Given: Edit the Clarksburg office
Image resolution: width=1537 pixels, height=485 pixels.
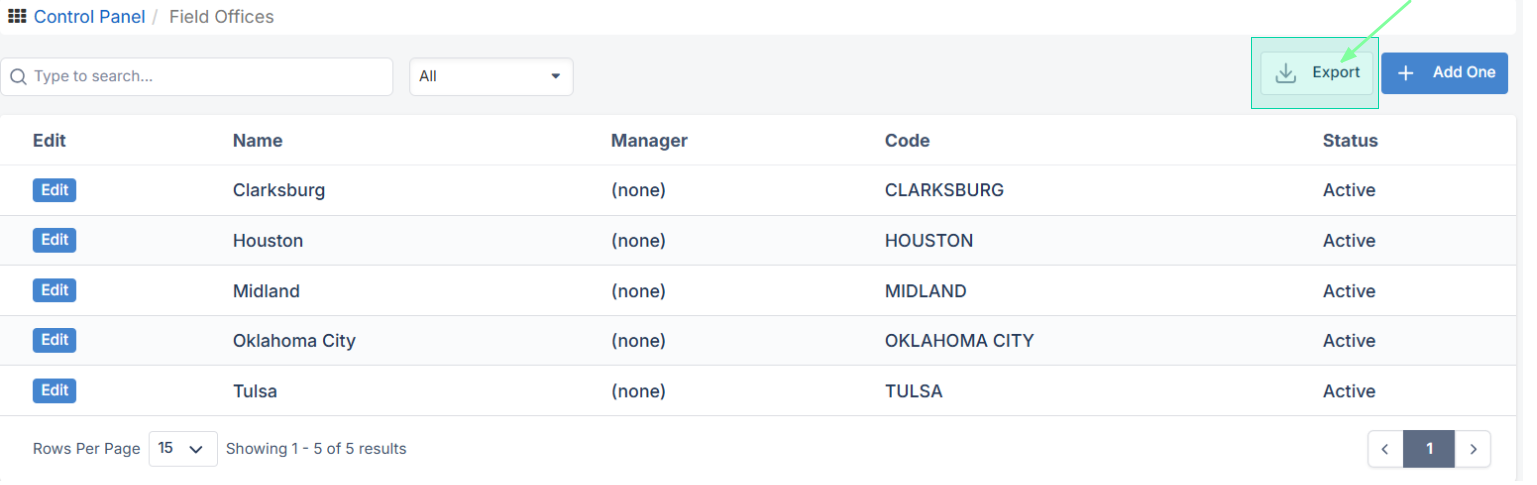Looking at the screenshot, I should click(x=55, y=190).
